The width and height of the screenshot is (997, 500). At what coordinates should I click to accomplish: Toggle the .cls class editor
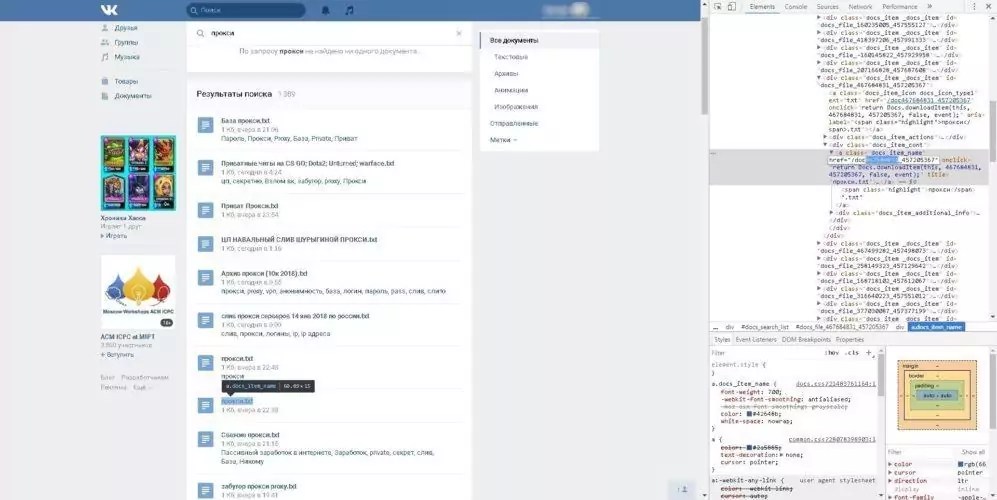coord(851,353)
